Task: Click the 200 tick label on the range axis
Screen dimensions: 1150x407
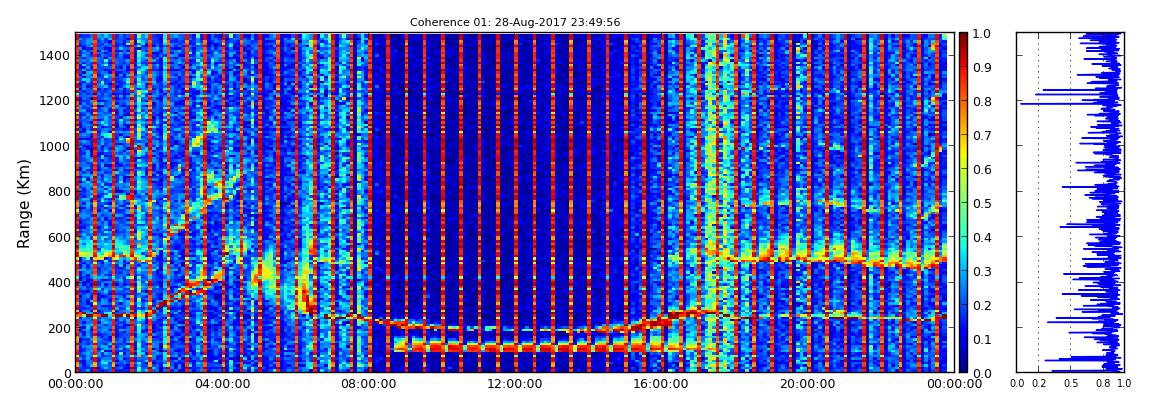Action: 60,328
